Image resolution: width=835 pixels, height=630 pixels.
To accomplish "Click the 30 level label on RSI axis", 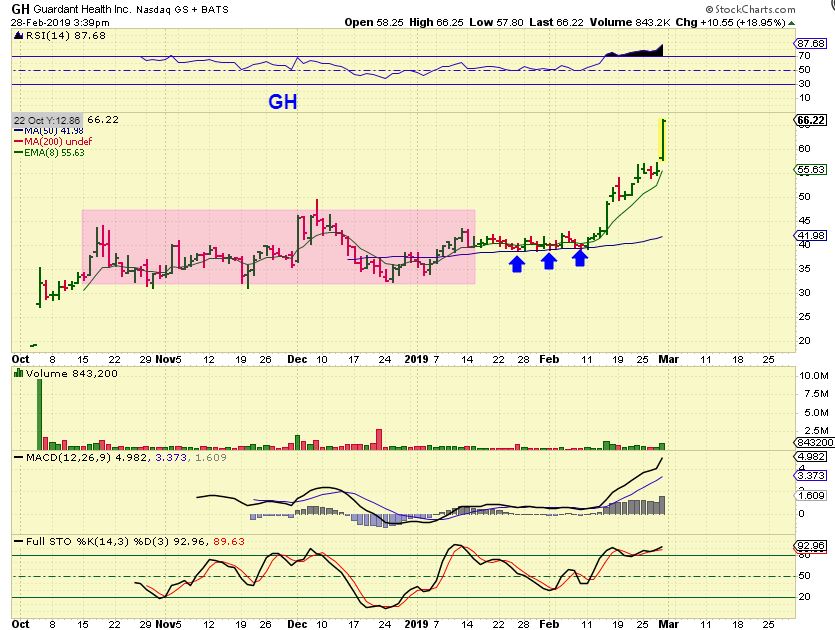I will (x=804, y=84).
